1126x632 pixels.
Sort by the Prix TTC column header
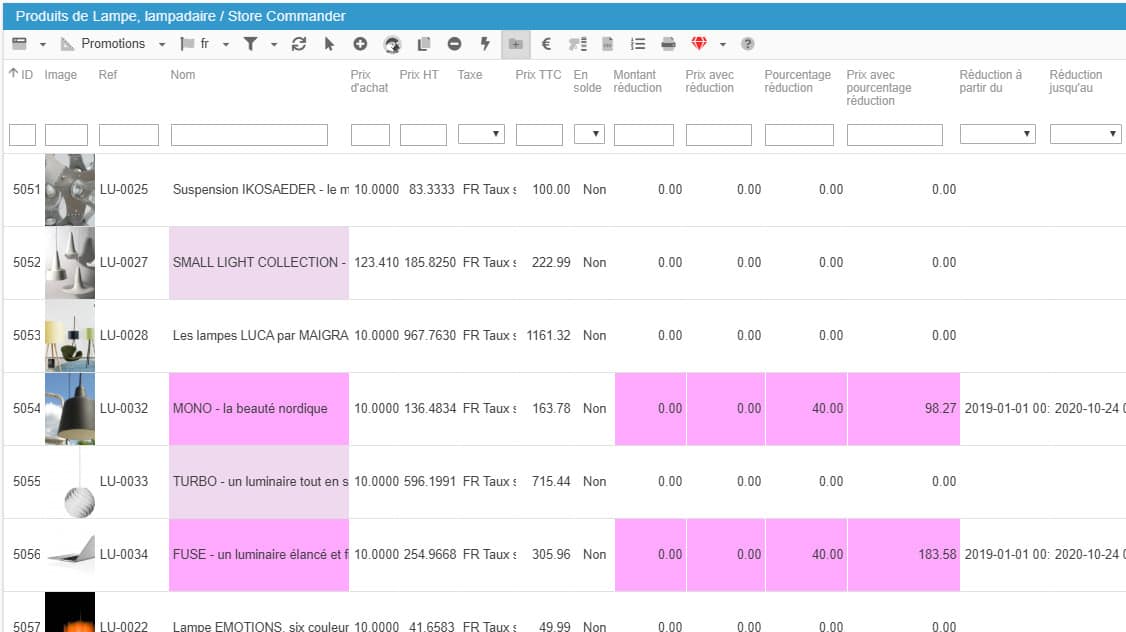(x=538, y=75)
